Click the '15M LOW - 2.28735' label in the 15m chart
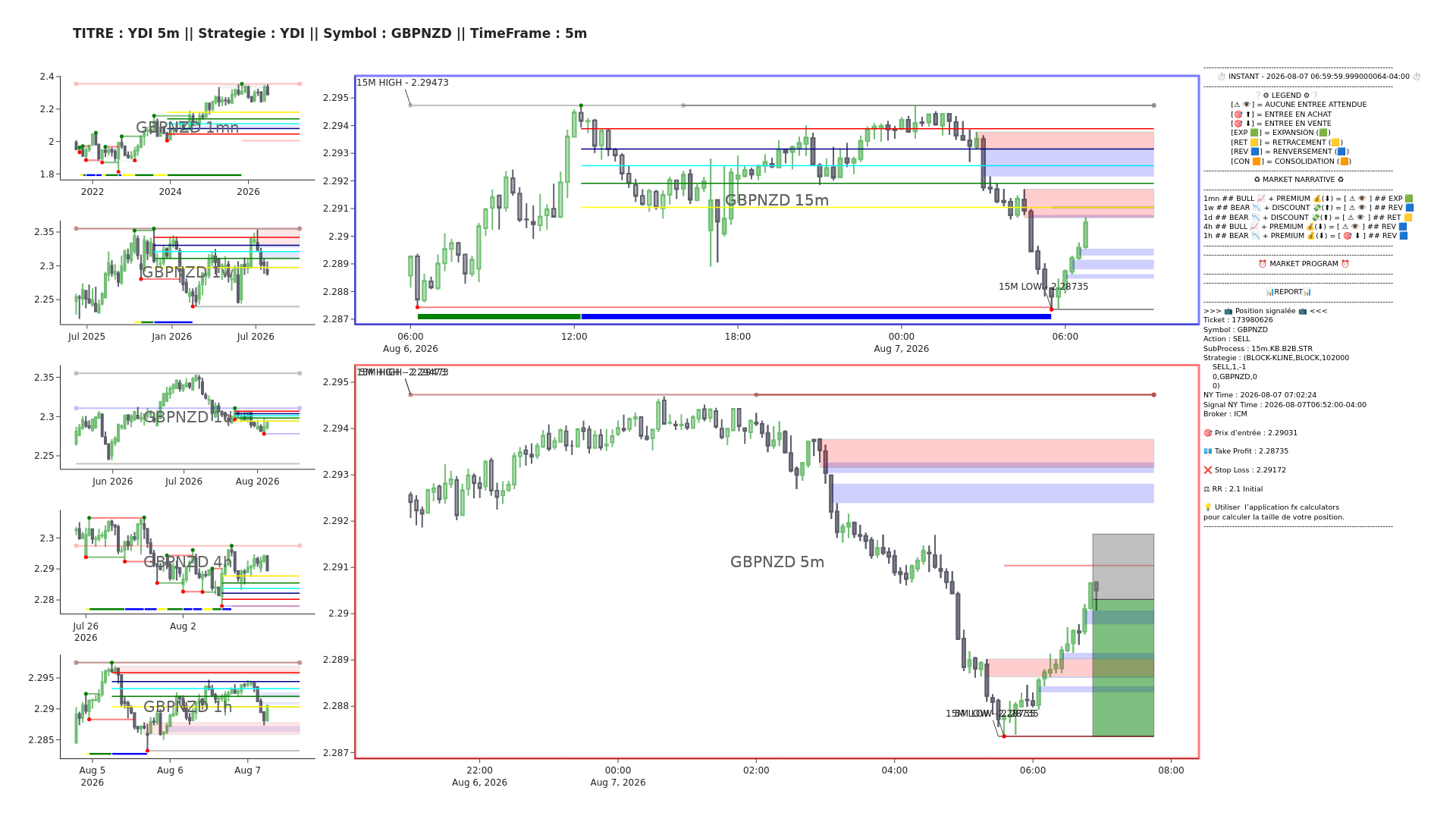The height and width of the screenshot is (819, 1456). click(1043, 287)
